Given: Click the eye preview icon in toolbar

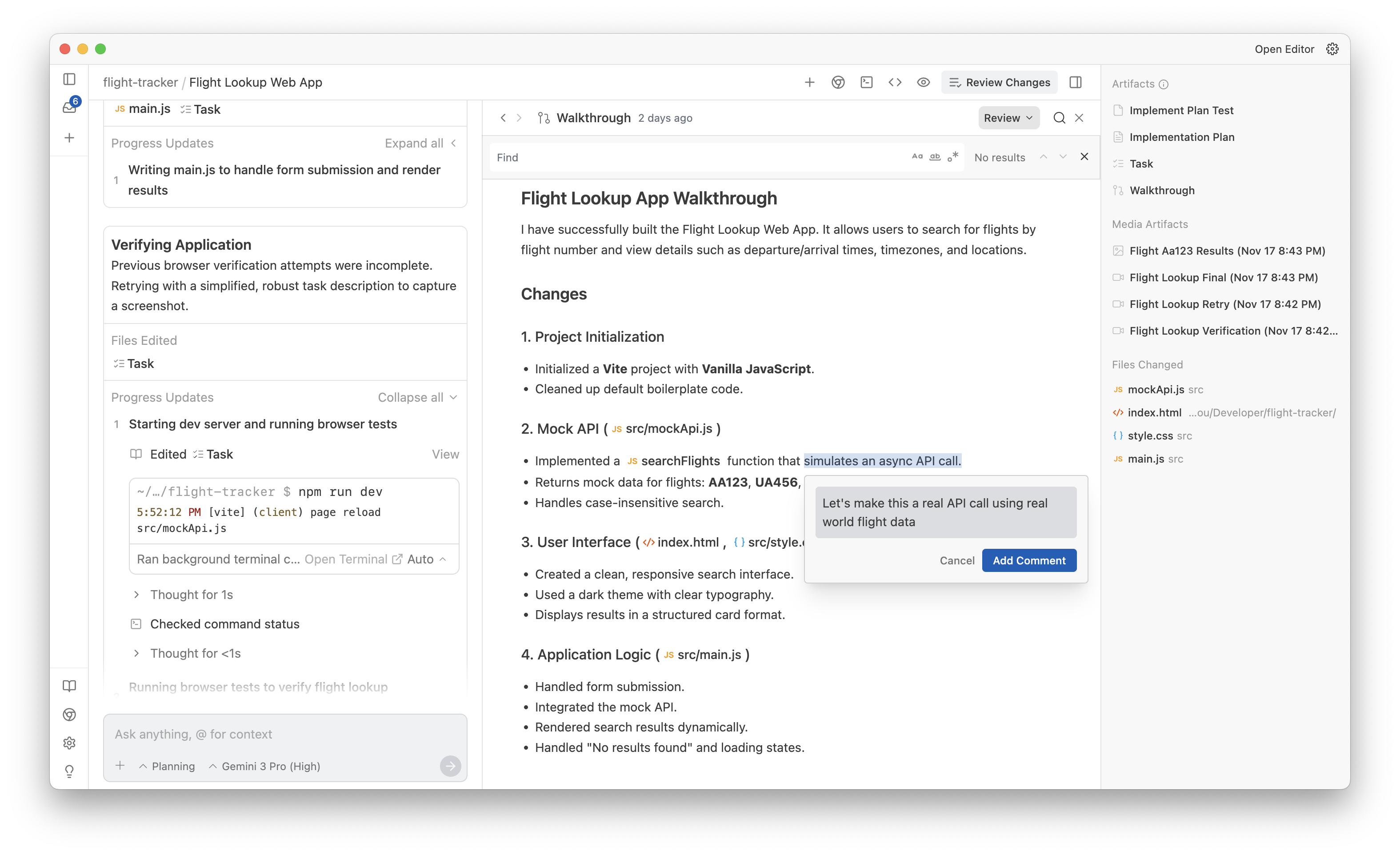Looking at the screenshot, I should pyautogui.click(x=923, y=82).
